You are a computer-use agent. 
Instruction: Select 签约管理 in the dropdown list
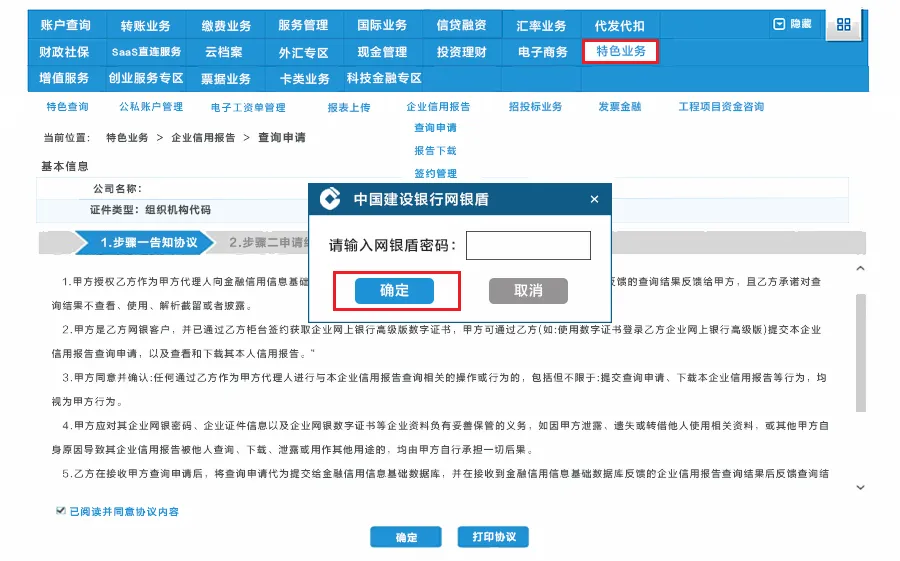[x=436, y=173]
